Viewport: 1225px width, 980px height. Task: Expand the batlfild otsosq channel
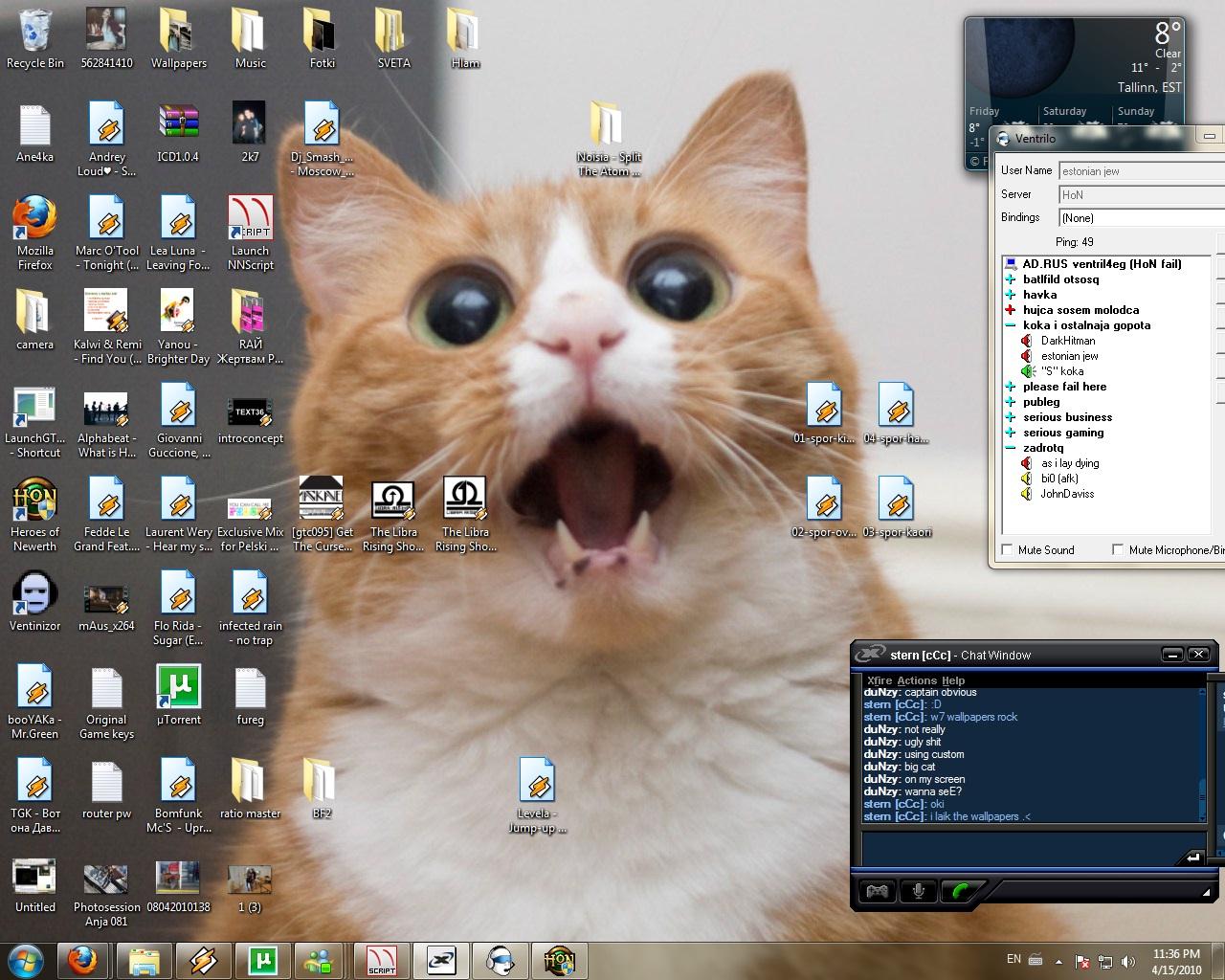tap(1010, 279)
